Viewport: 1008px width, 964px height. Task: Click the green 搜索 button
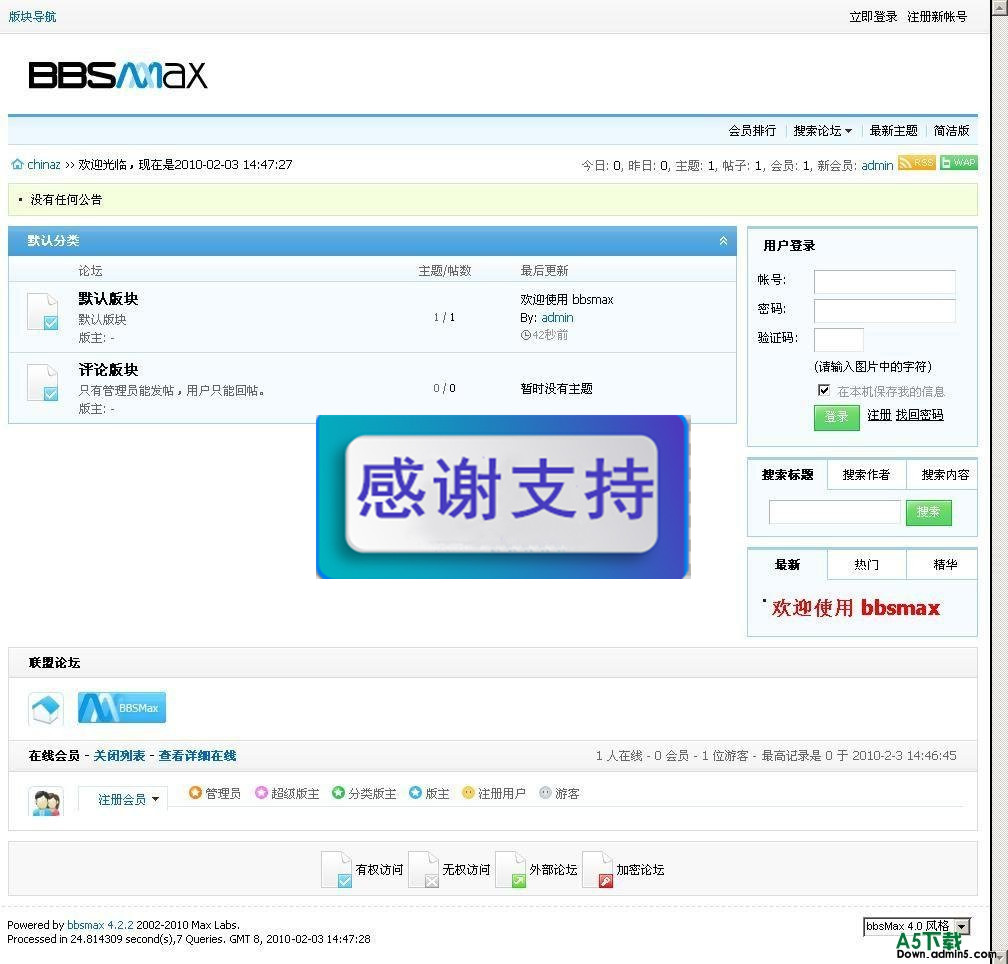point(928,513)
